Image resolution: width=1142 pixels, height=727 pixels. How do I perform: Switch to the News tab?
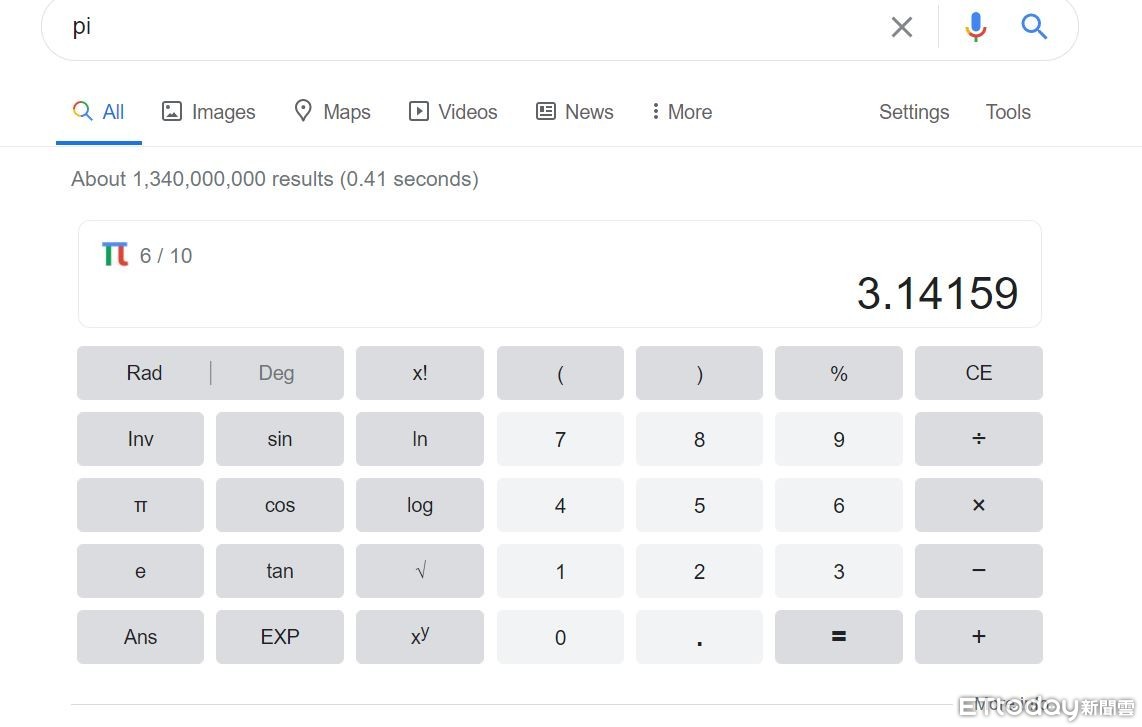click(575, 112)
